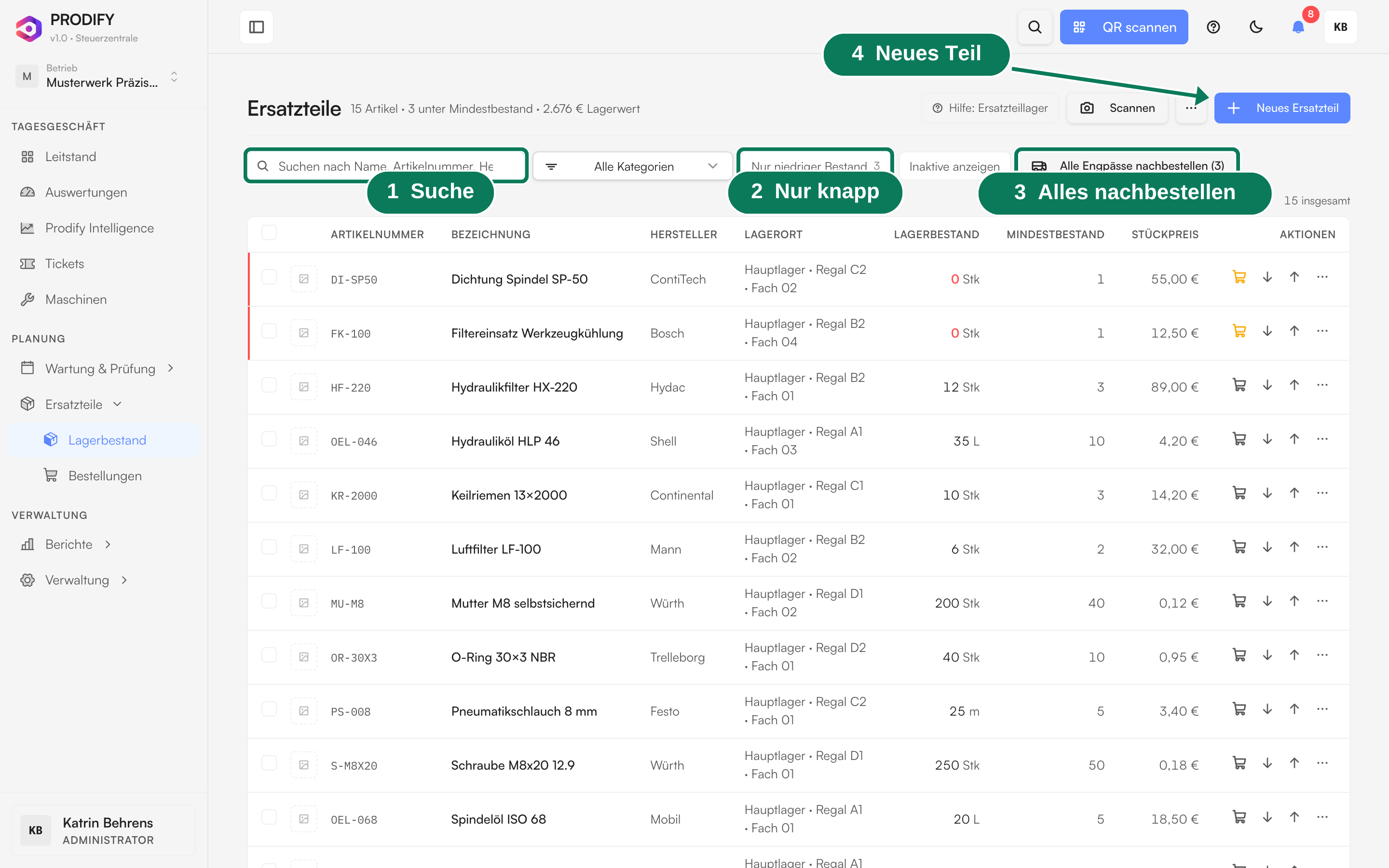The image size is (1389, 868).
Task: Click cart icon for Filtereinsatz Werkzeugkühlung
Action: tap(1239, 331)
